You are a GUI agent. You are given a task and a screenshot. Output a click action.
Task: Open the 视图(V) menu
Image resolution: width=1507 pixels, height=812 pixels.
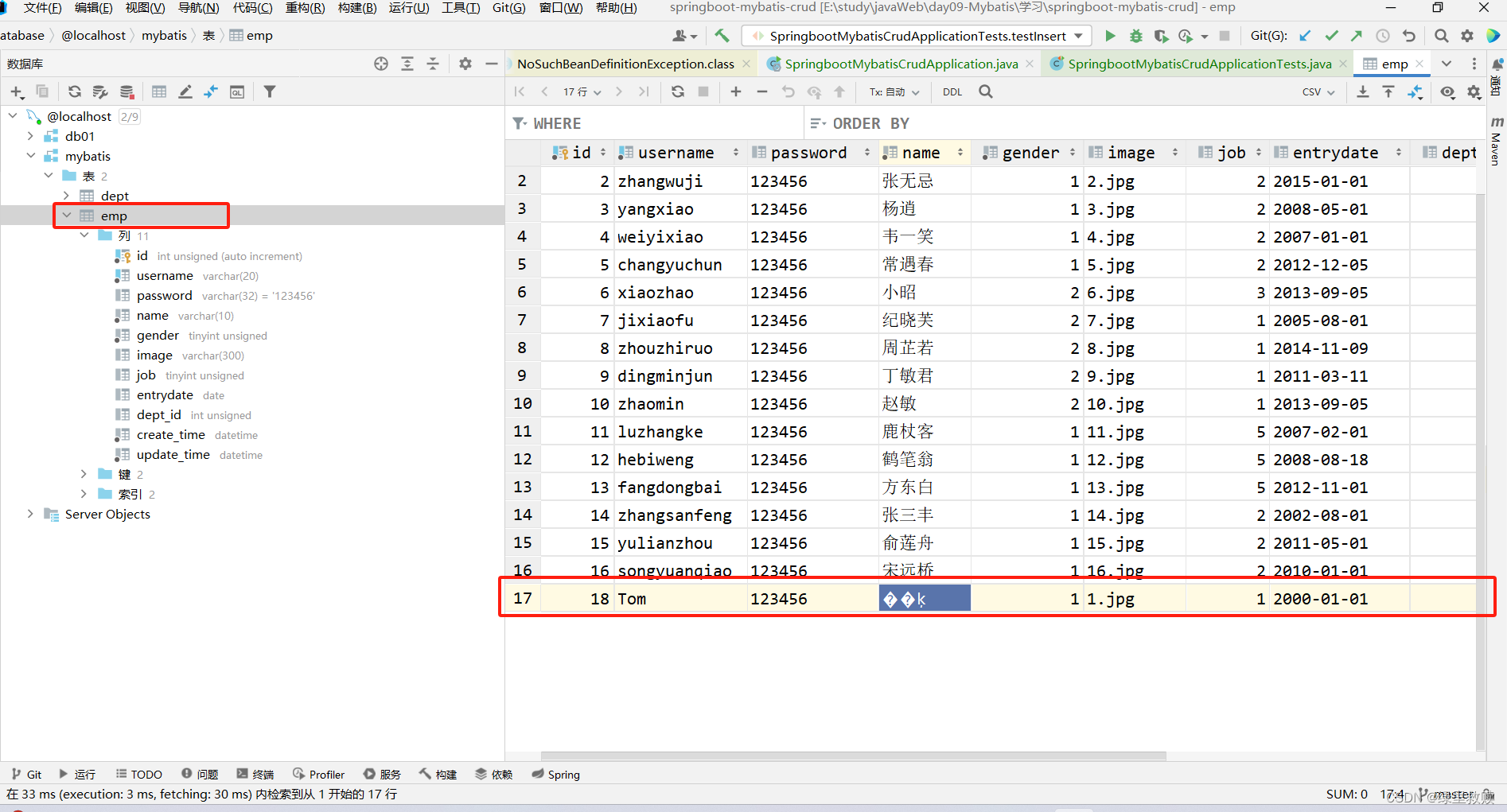pyautogui.click(x=146, y=8)
